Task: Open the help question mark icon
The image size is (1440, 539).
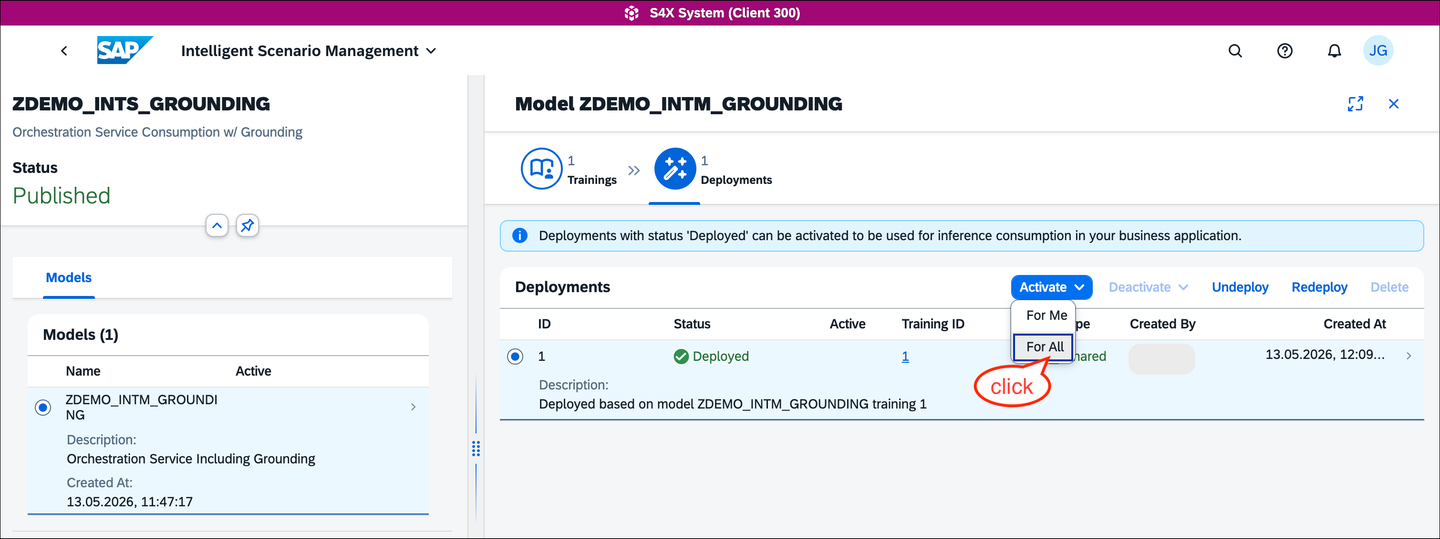Action: click(x=1285, y=51)
